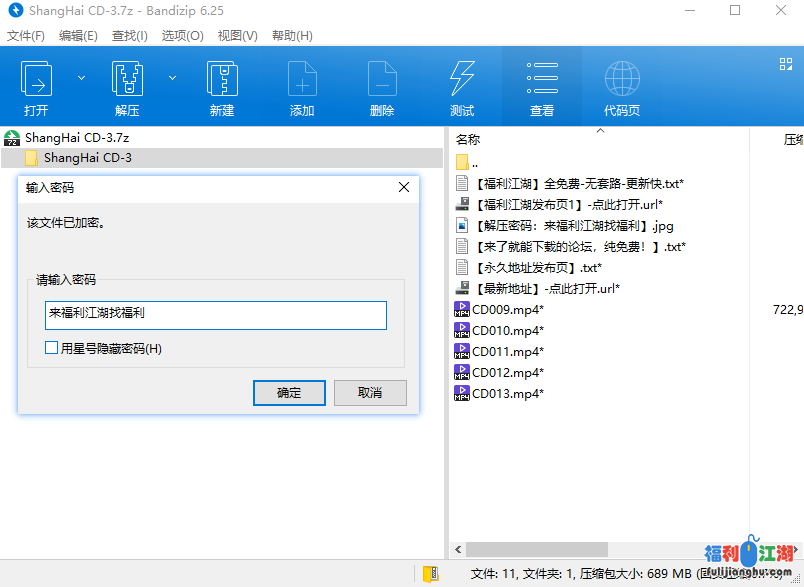Click the Code page (代码页) globe icon
804x587 pixels.
click(622, 79)
